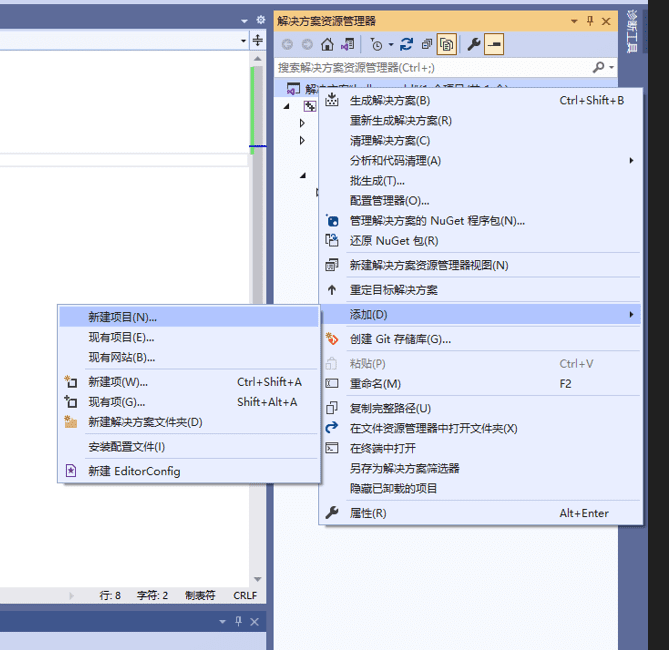Click the Sync/Refresh icon in Solution Explorer
Viewport: 669px width, 650px height.
(406, 44)
